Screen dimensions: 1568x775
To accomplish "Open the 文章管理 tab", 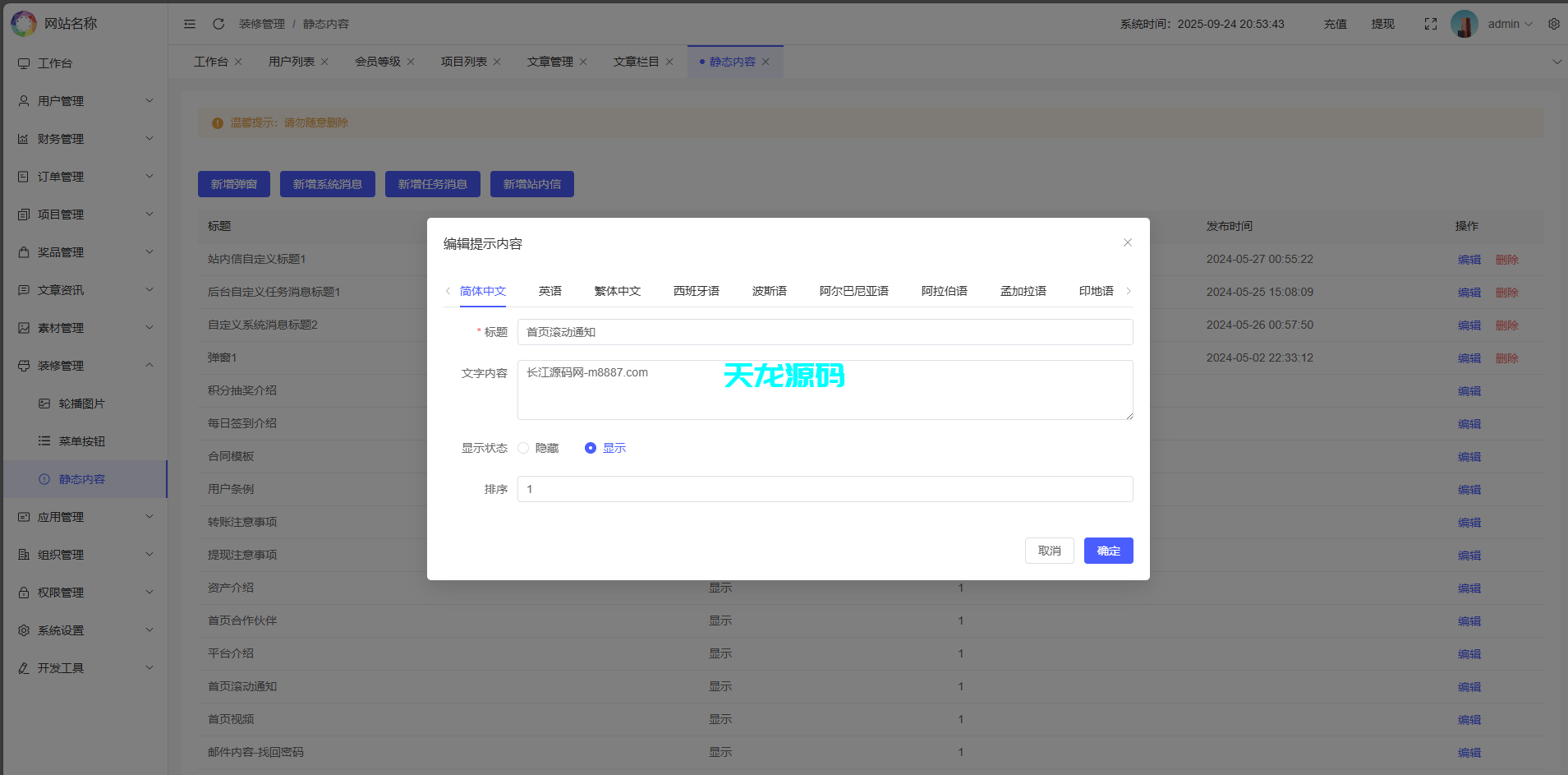I will [550, 61].
